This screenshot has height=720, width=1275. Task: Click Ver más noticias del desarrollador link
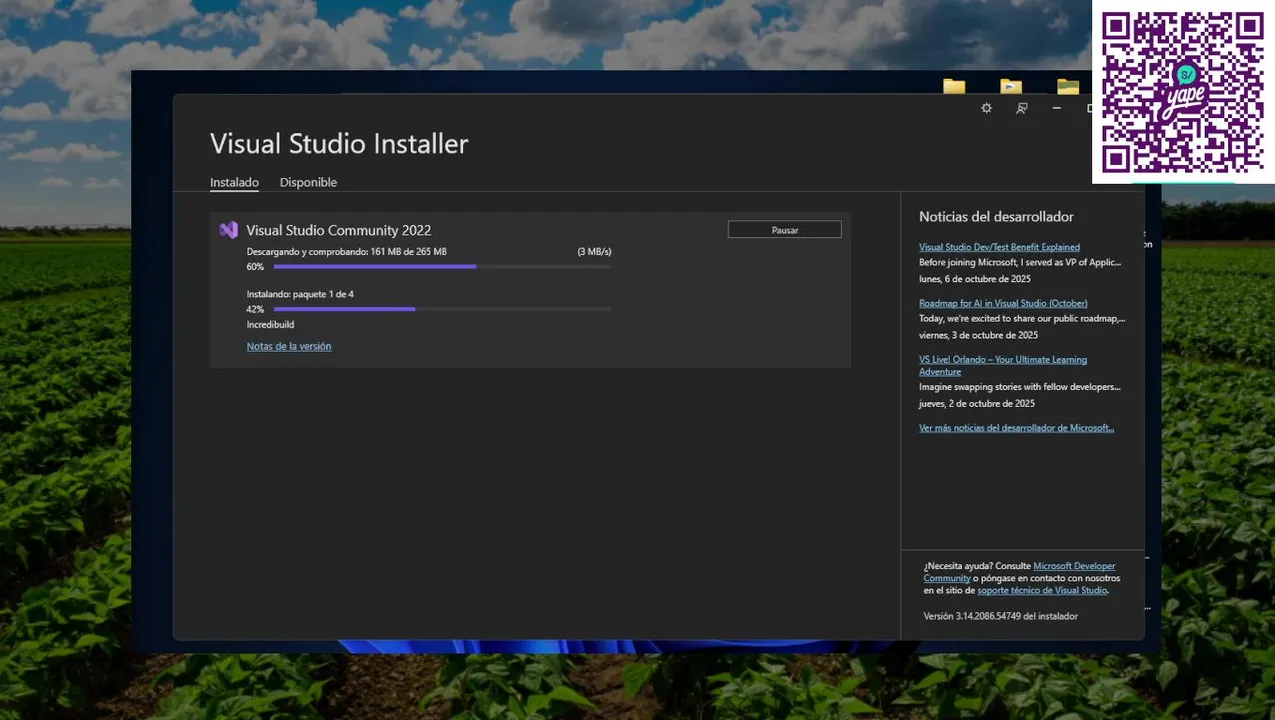[x=1016, y=428]
